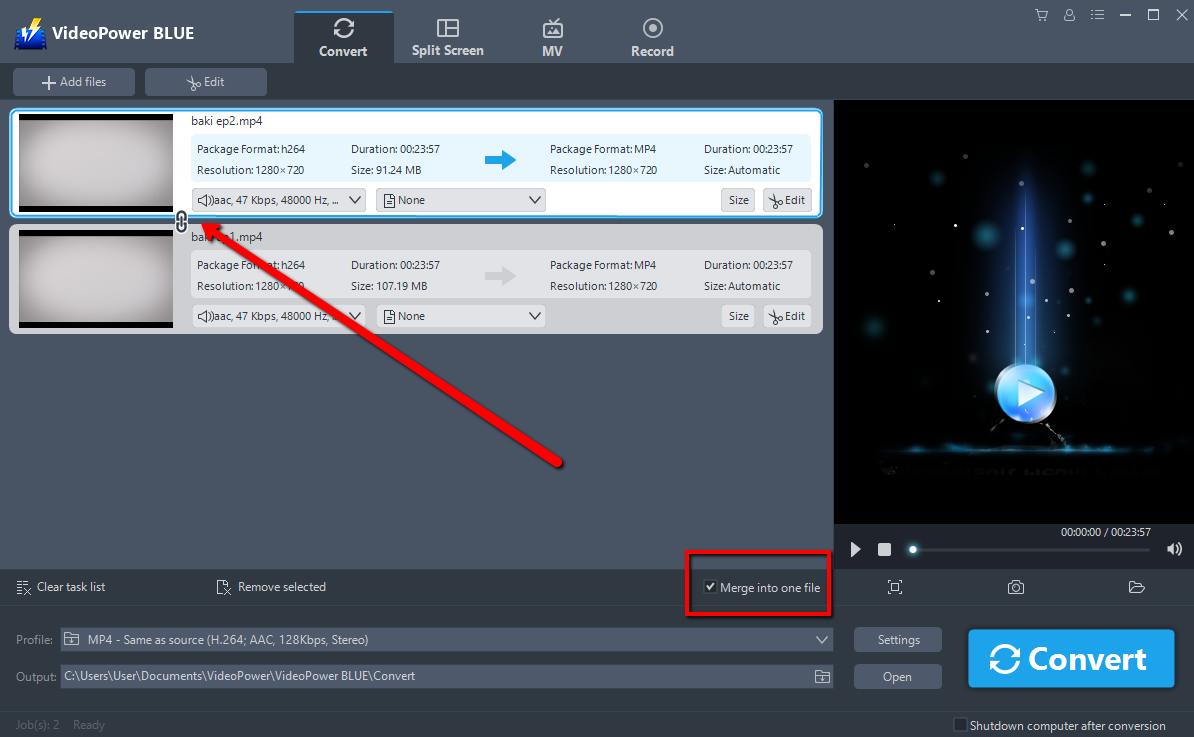1194x737 pixels.
Task: Take a snapshot with the camera icon
Action: click(x=1016, y=587)
